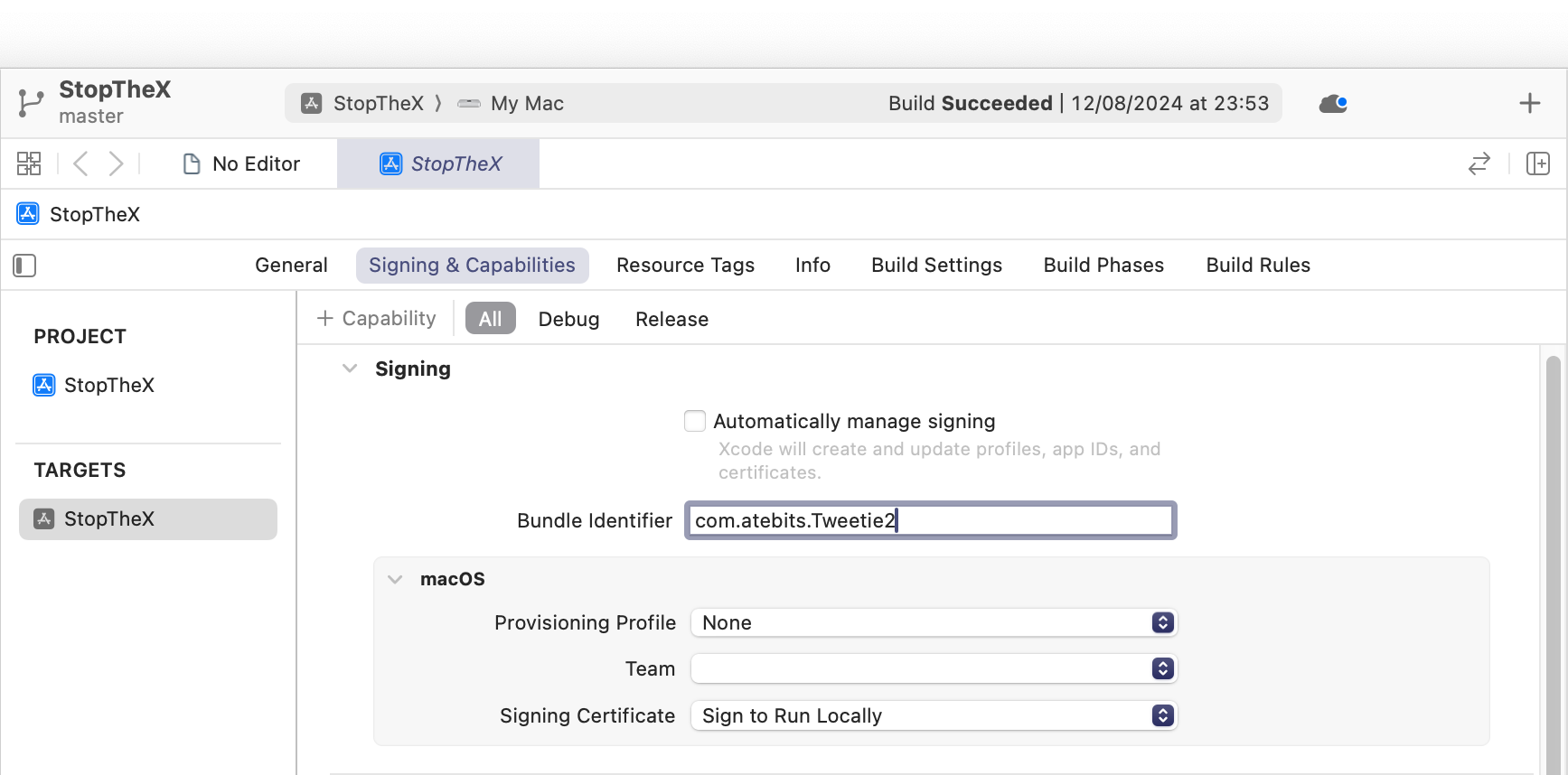The width and height of the screenshot is (1568, 775).
Task: Click the Build Succeeded status text
Action: 970,103
